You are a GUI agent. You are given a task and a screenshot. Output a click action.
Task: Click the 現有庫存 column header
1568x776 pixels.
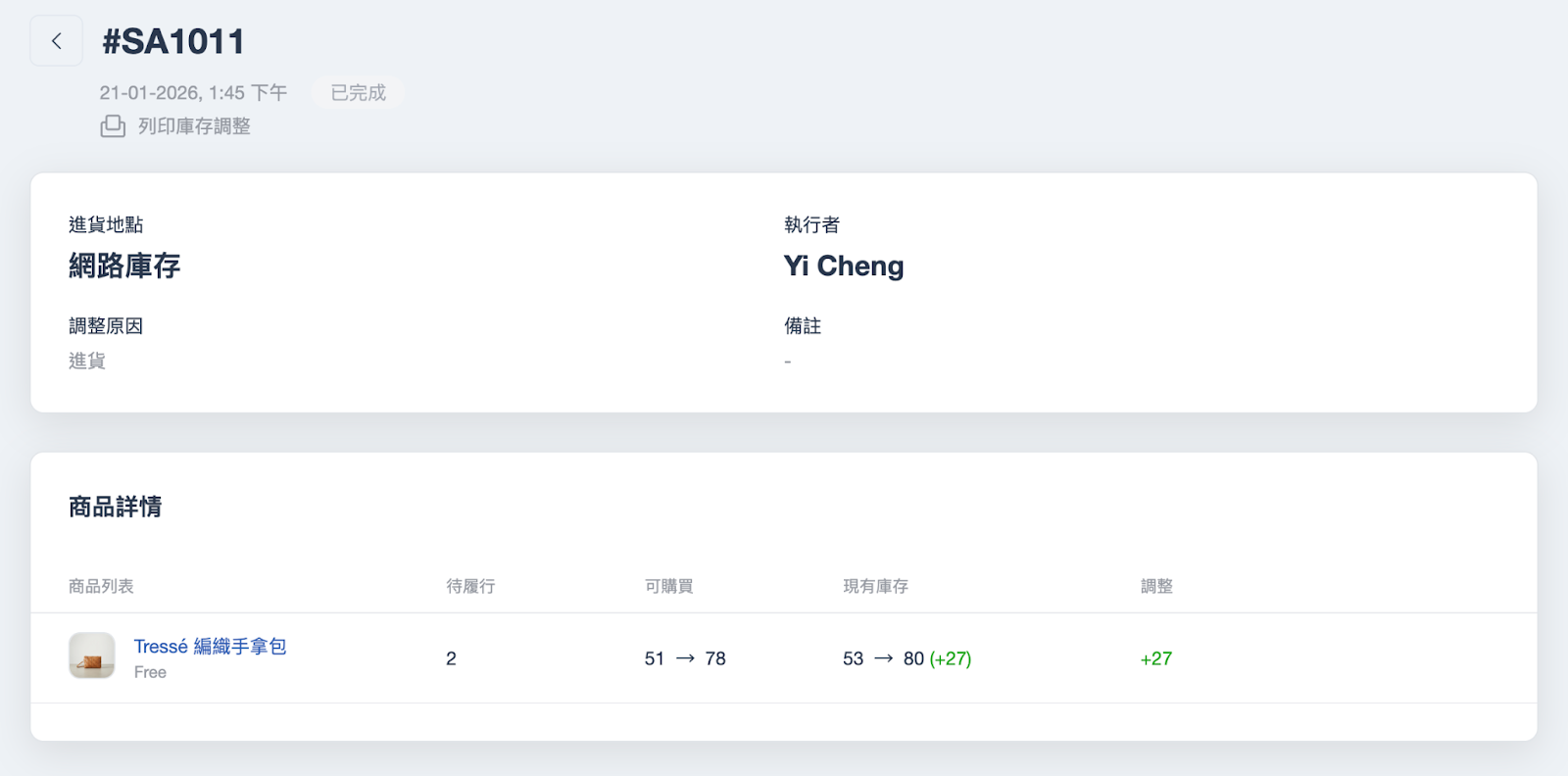[x=875, y=586]
